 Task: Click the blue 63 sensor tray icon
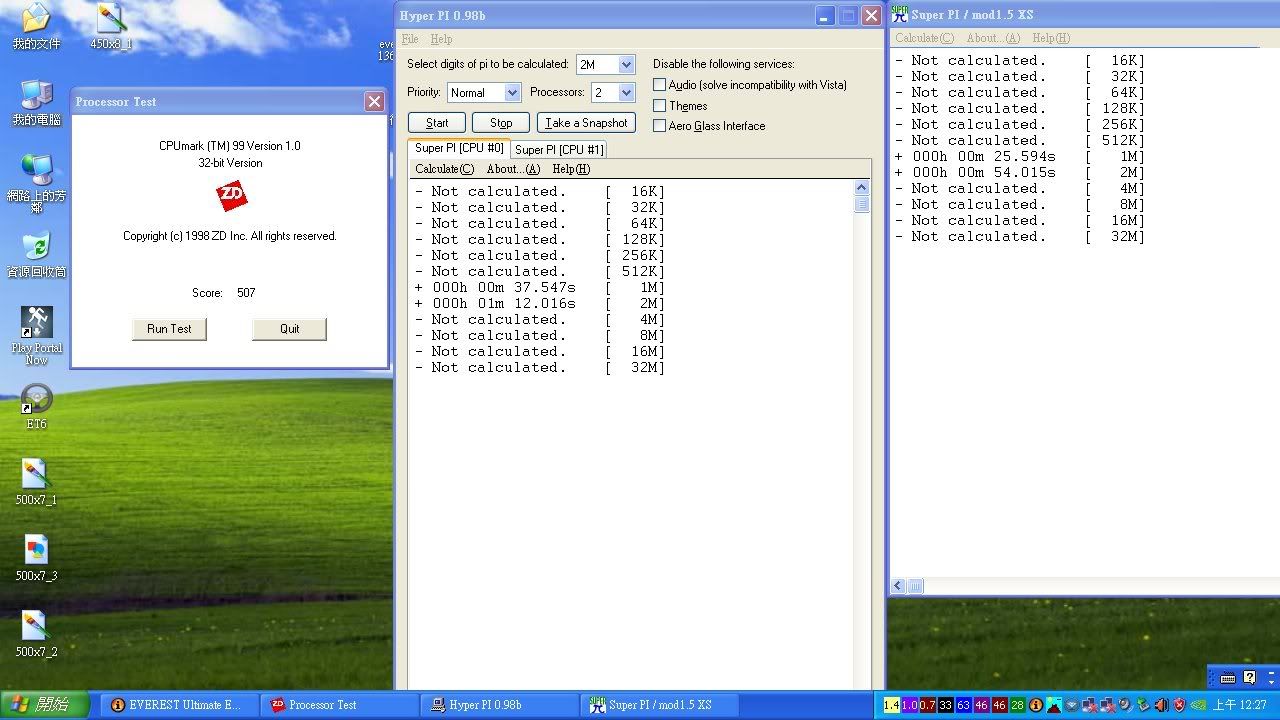point(964,705)
